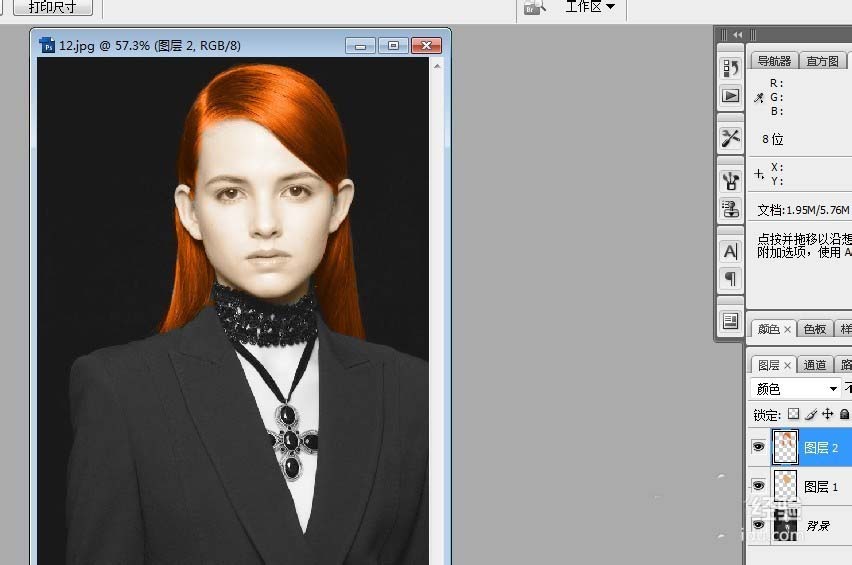This screenshot has height=565, width=852.
Task: Click the Bridge icon in options bar
Action: pos(534,7)
